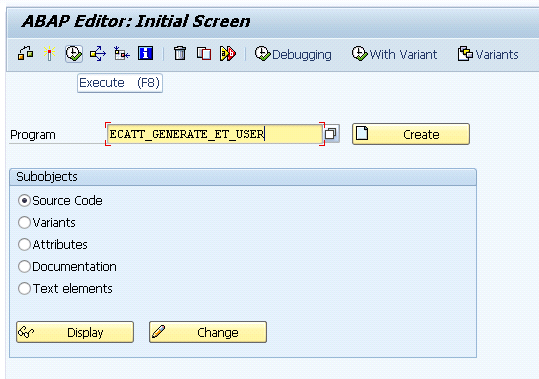The width and height of the screenshot is (539, 379).
Task: Click the Display/Change toggle toolbar icon
Action: 26,54
